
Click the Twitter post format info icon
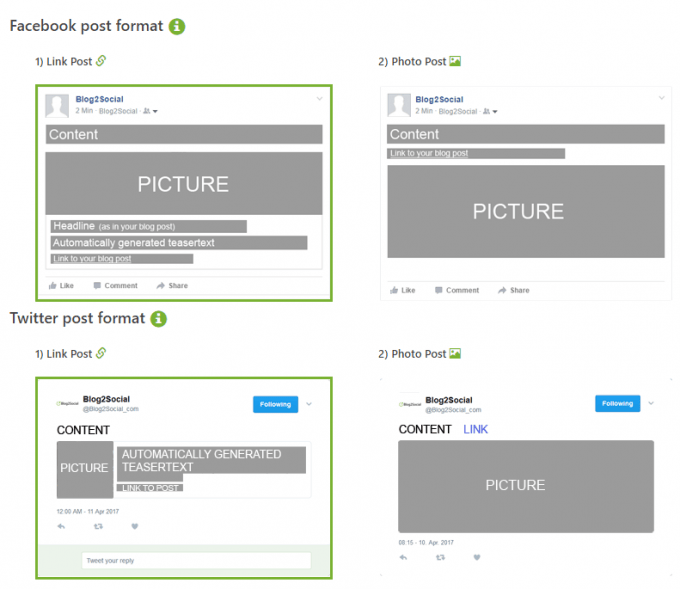click(x=158, y=319)
